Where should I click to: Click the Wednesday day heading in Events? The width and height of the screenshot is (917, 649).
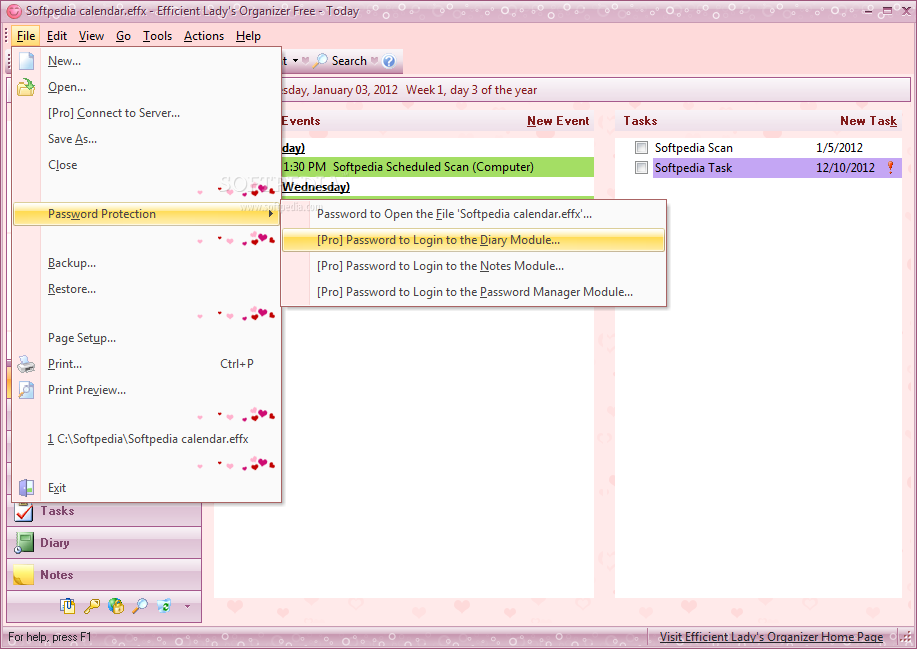(316, 187)
